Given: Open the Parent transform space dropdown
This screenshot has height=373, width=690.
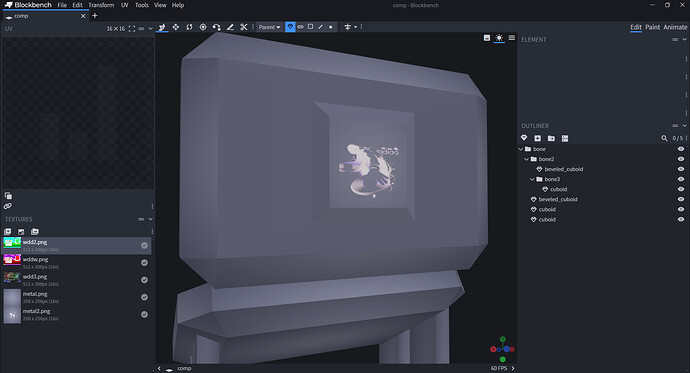Looking at the screenshot, I should point(269,27).
